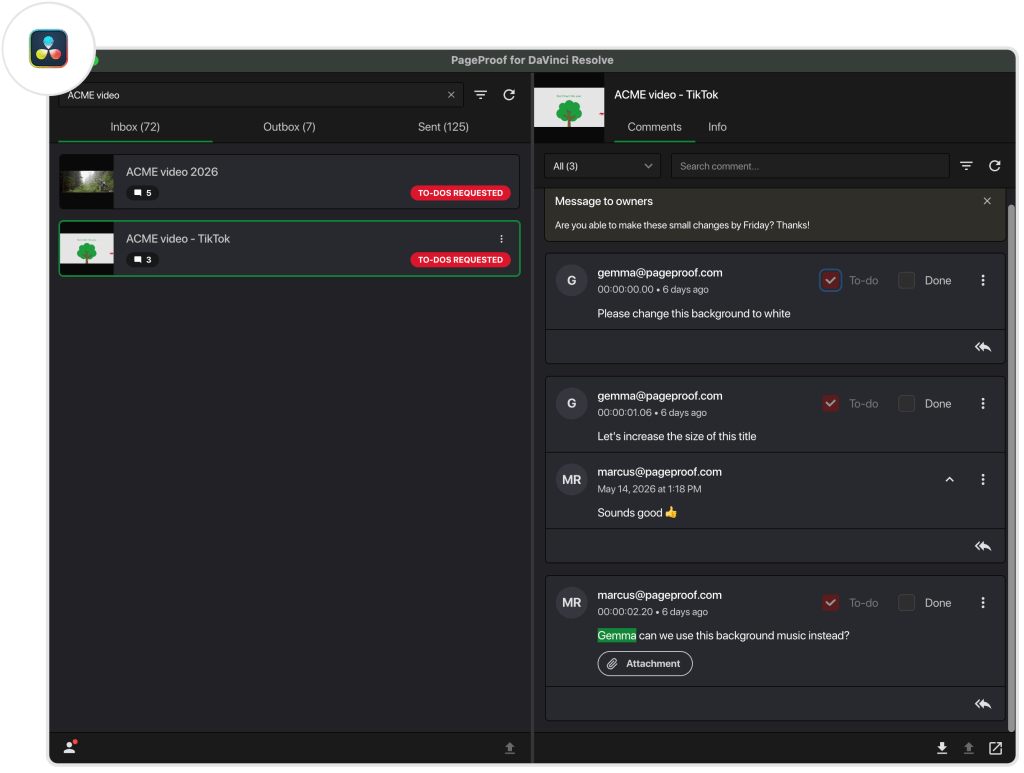Open more options for increase title size comment
1024x773 pixels.
[x=983, y=403]
